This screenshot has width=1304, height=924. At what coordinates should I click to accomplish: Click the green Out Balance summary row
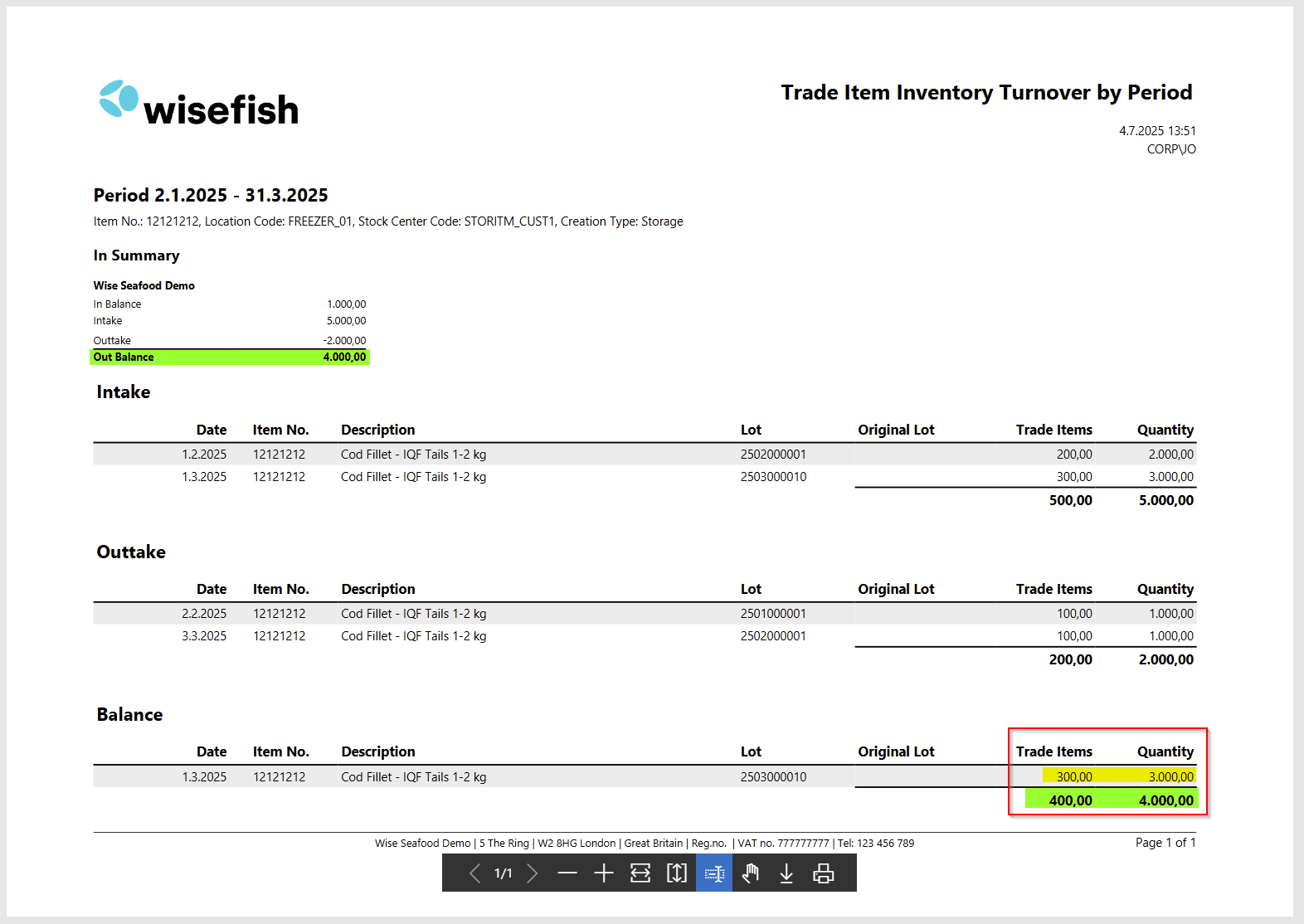point(230,357)
